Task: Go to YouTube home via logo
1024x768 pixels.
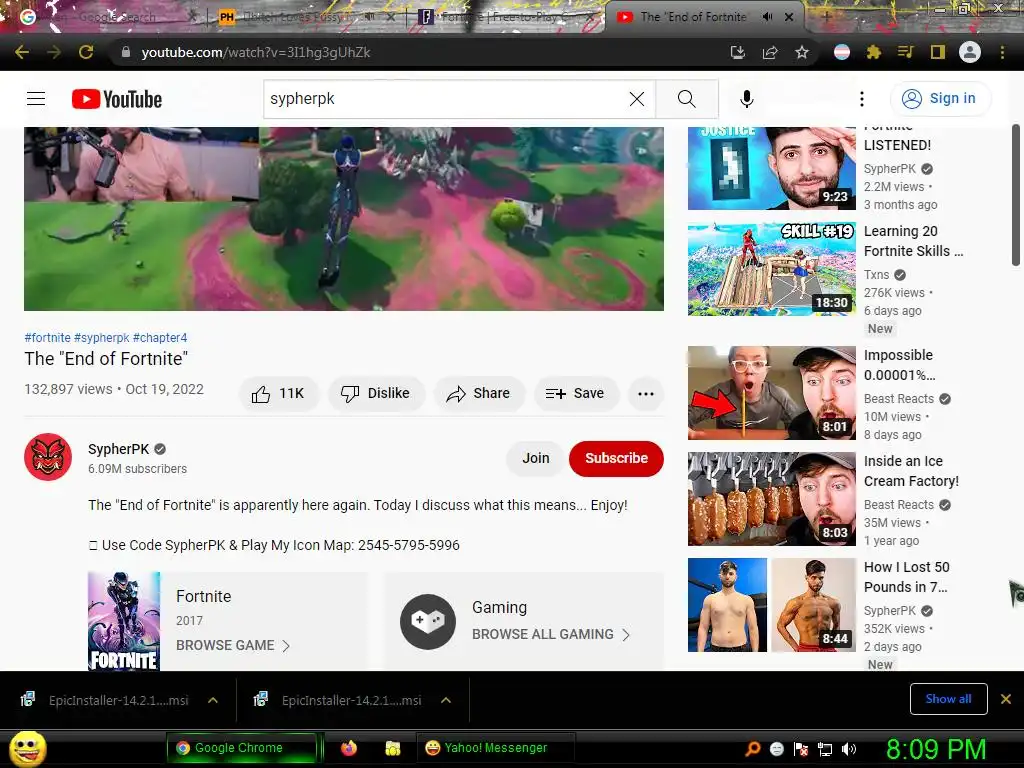Action: (117, 99)
